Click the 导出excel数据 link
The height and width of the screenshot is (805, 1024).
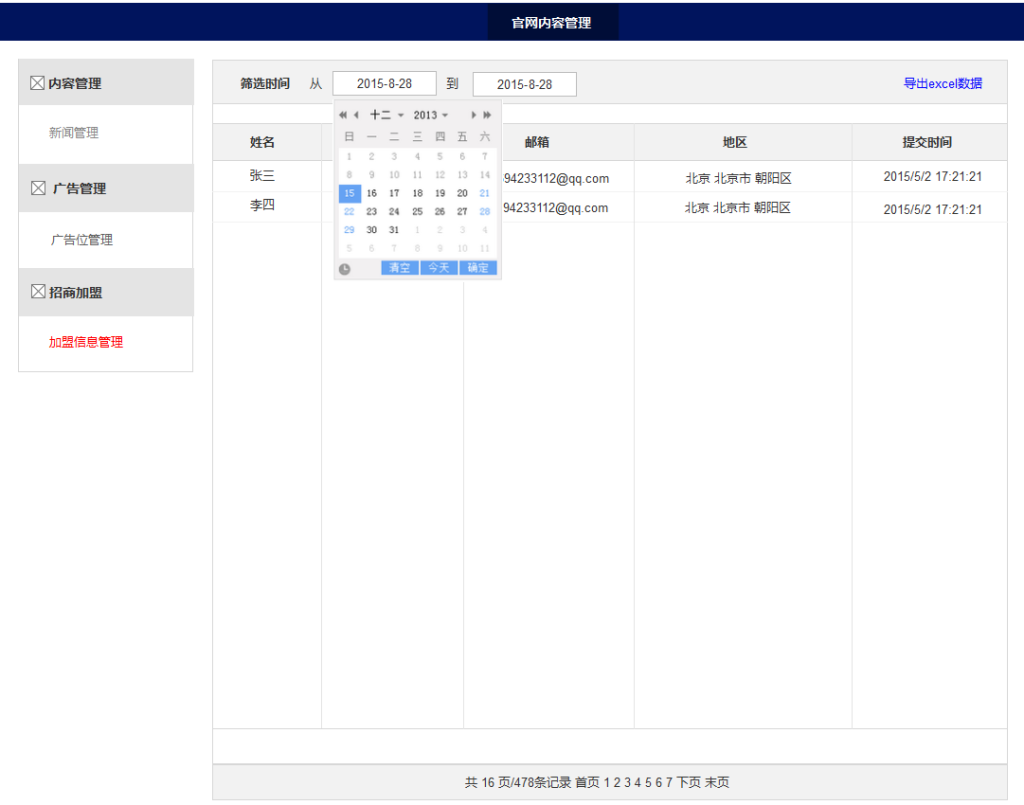942,84
